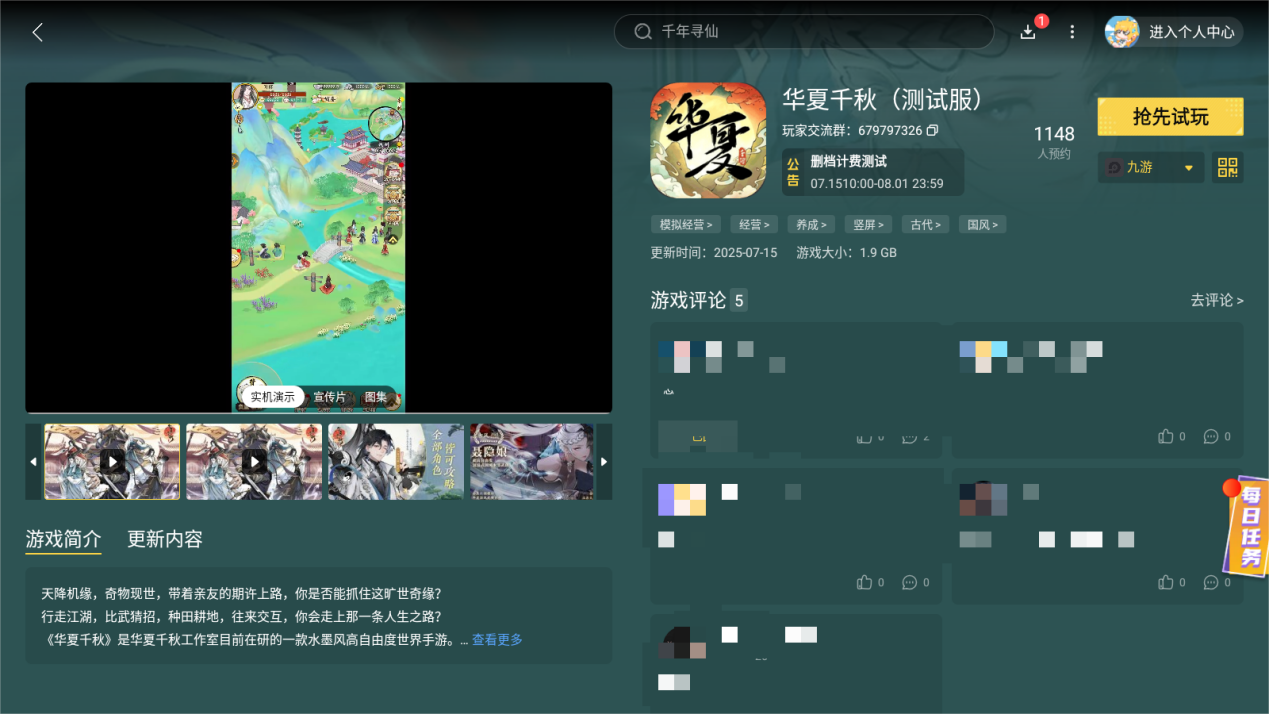Open the 每日任务 floating badge
The height and width of the screenshot is (714, 1269).
1246,527
